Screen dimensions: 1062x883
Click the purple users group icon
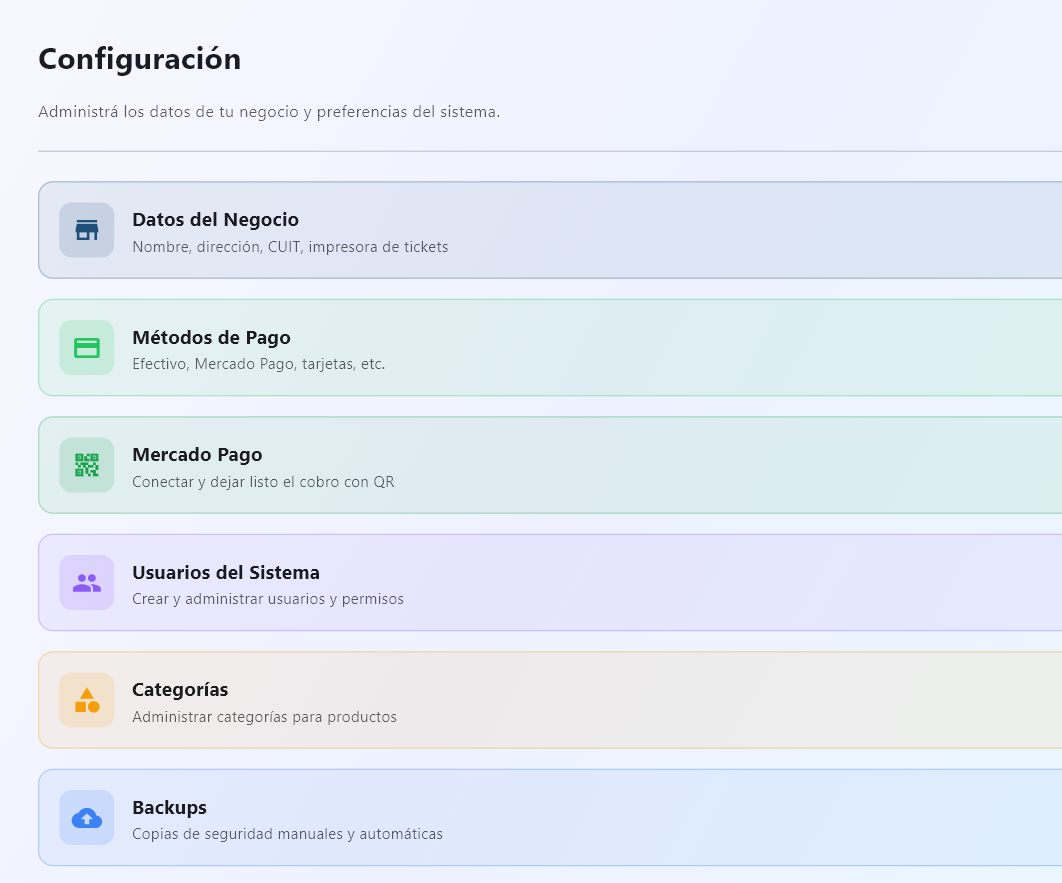pyautogui.click(x=87, y=582)
